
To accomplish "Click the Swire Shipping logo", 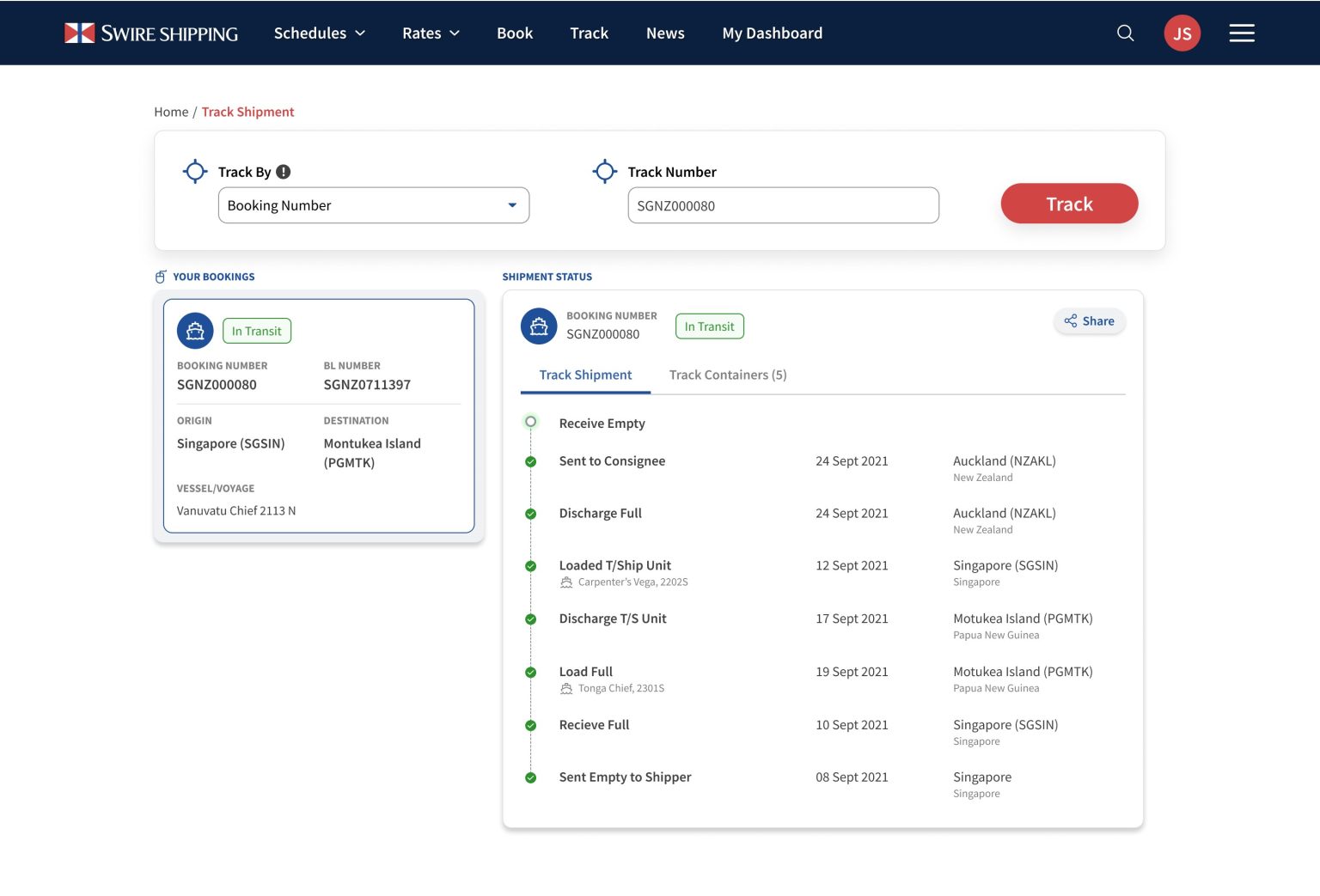I will tap(151, 34).
